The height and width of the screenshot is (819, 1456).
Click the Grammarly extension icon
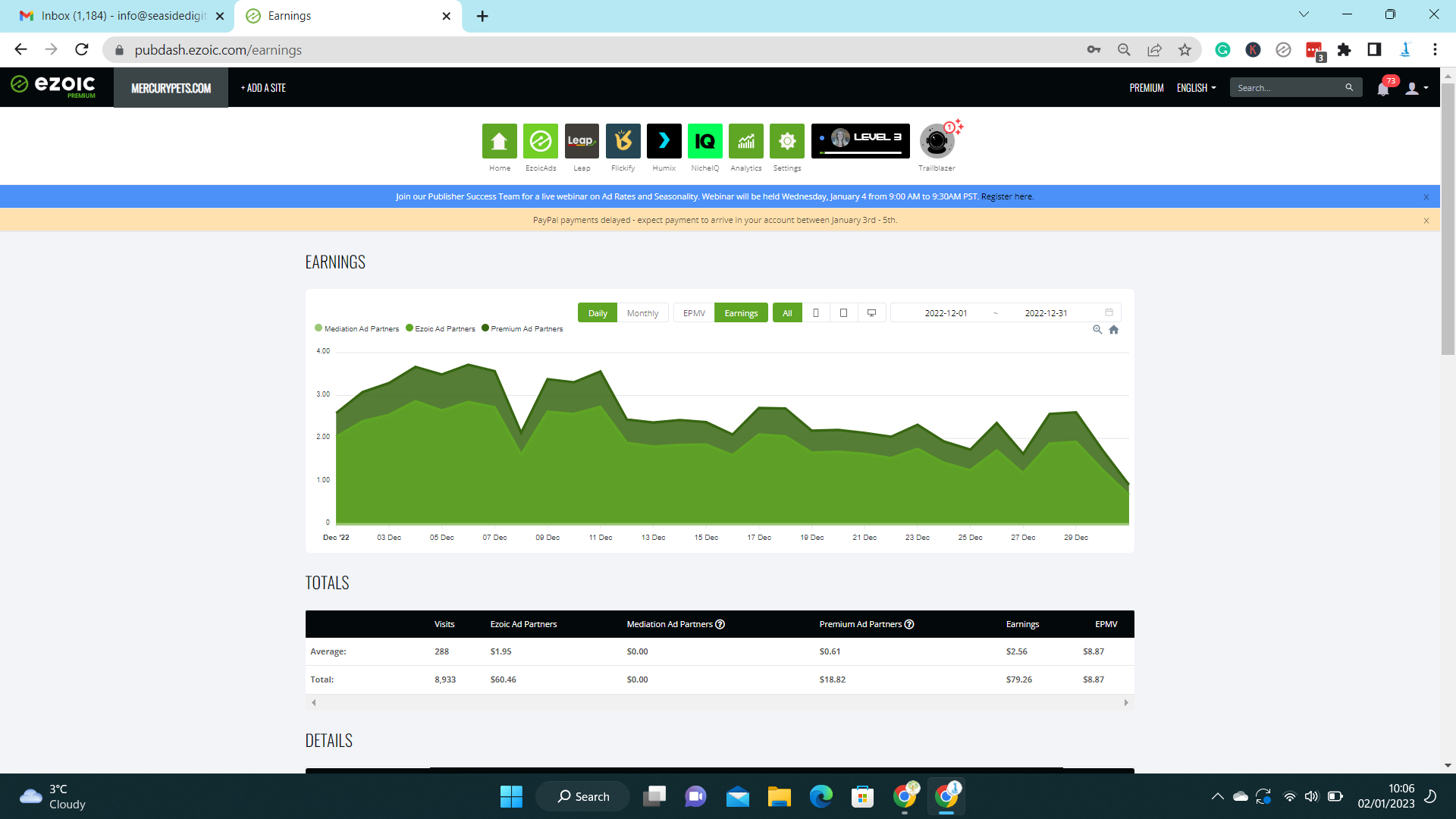pyautogui.click(x=1222, y=50)
